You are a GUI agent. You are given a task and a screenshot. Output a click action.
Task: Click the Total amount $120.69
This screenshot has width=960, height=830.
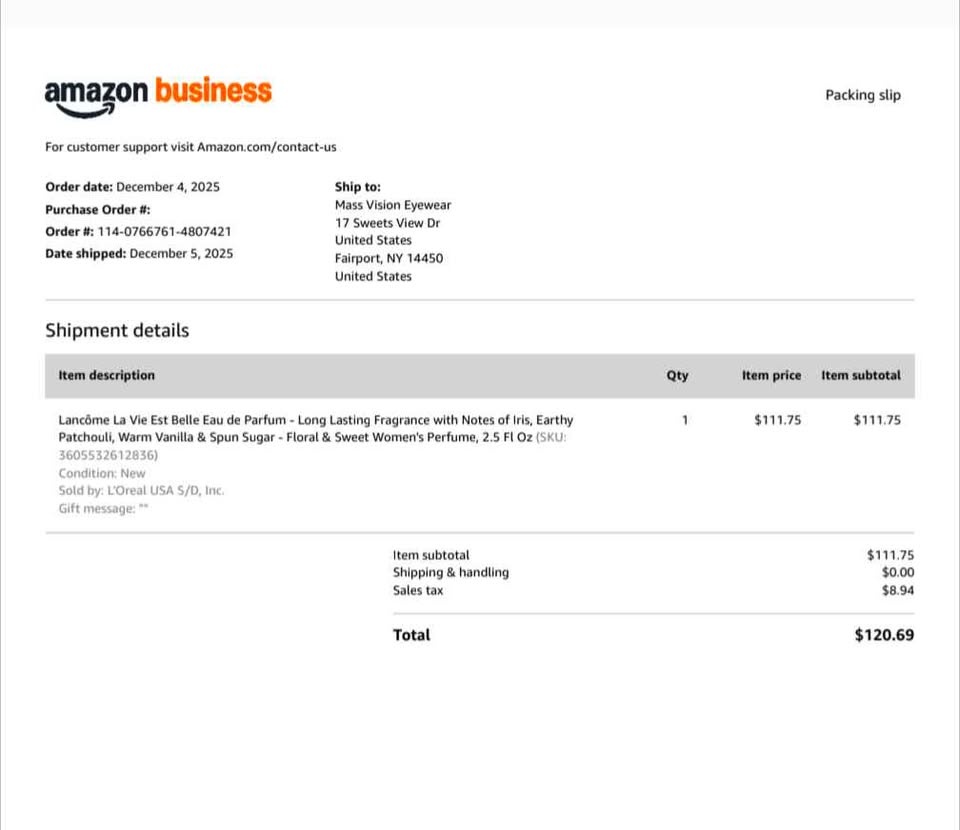[x=884, y=635]
